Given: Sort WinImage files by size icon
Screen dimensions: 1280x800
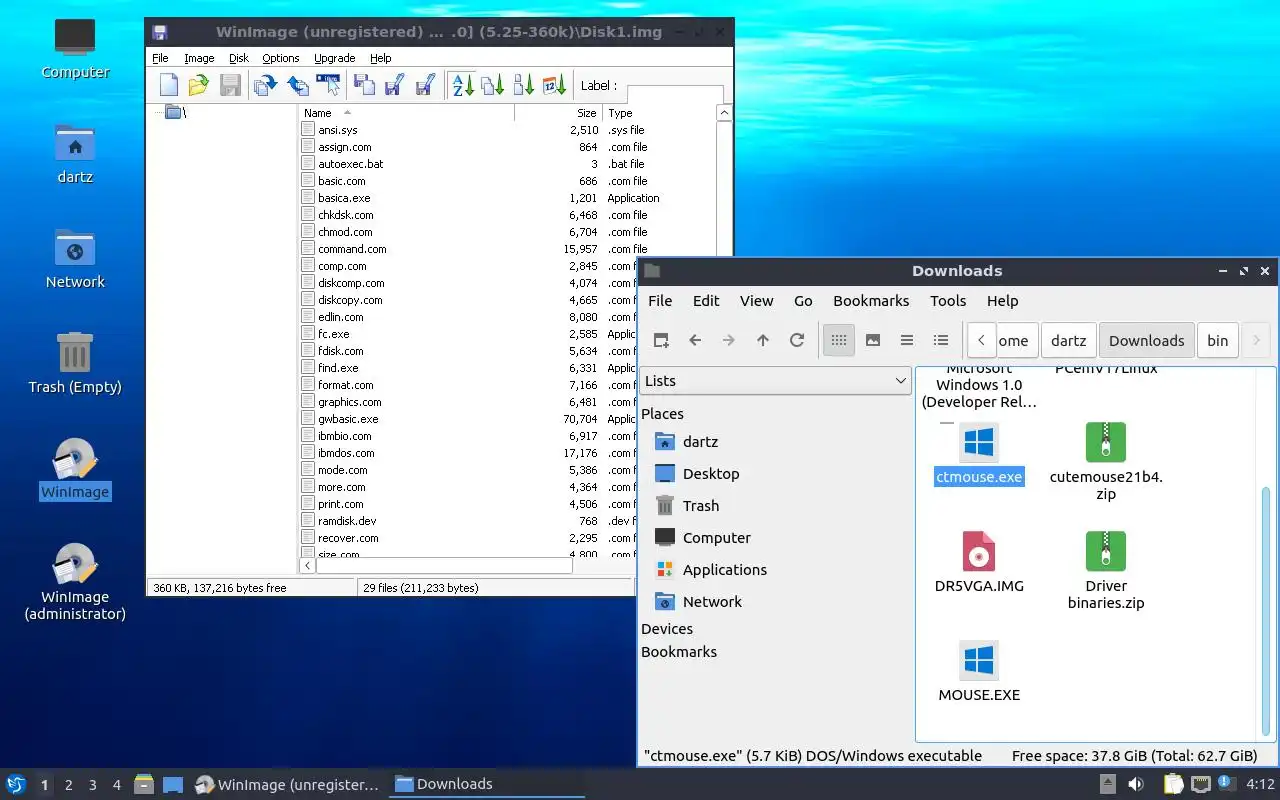Looking at the screenshot, I should point(524,85).
